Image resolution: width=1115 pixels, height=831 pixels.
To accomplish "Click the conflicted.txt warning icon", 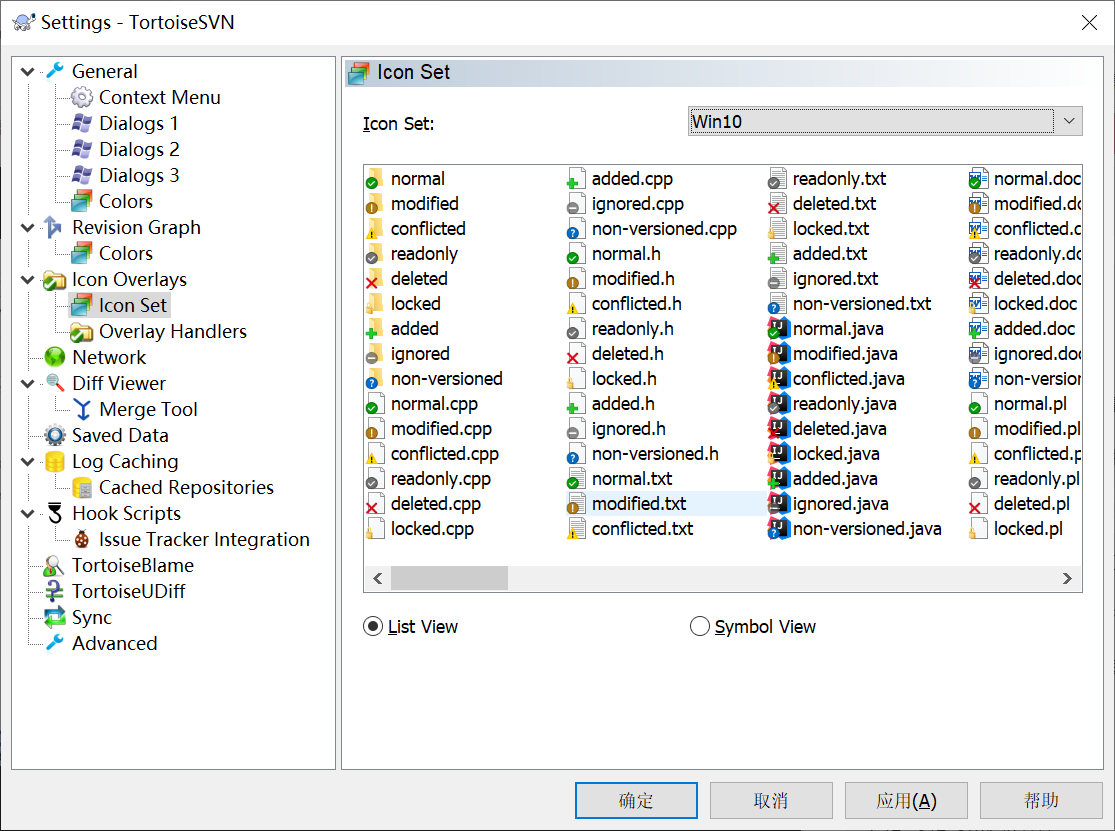I will coord(576,529).
